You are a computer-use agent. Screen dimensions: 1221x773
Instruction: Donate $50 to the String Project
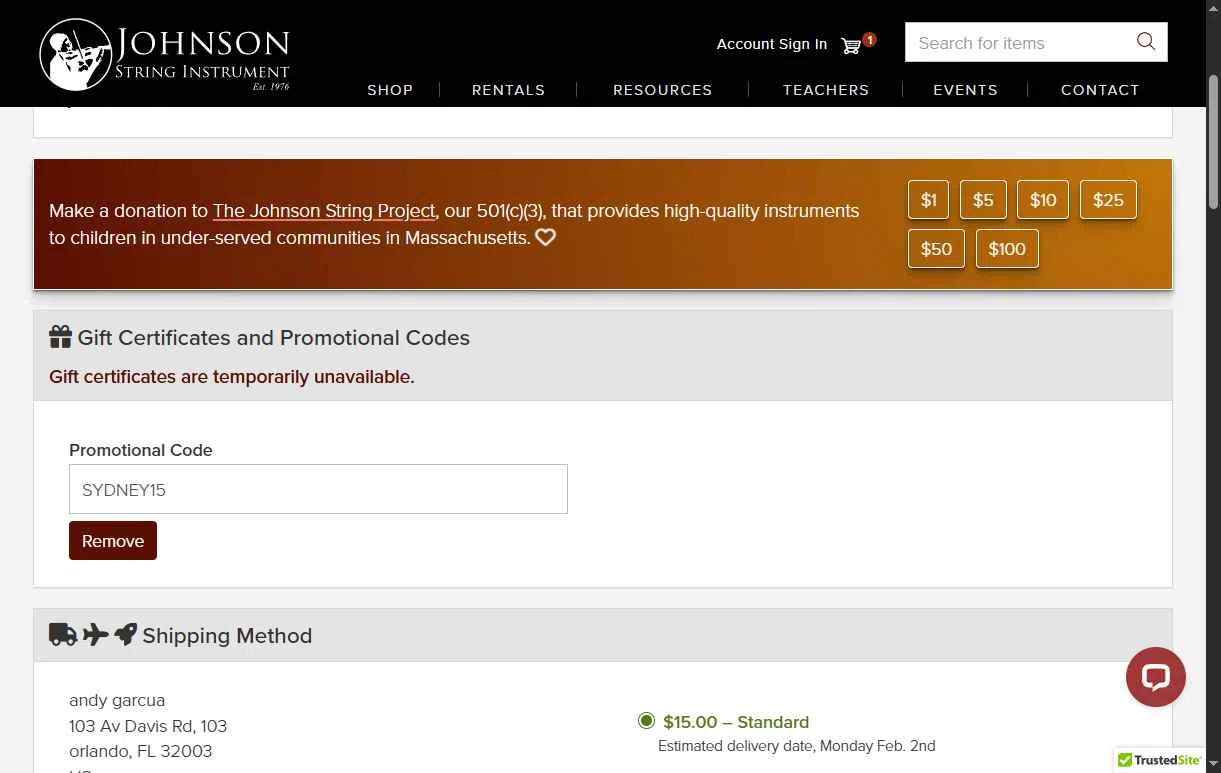click(936, 249)
